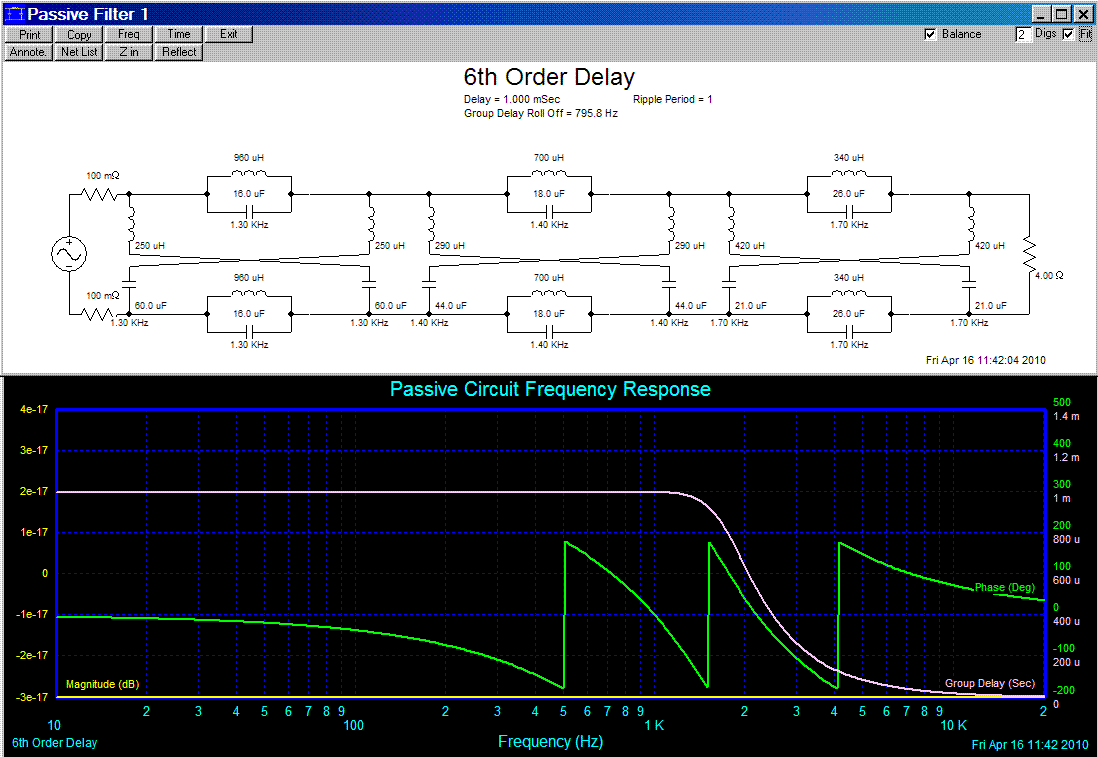Display Z in input impedance
1098x757 pixels.
click(x=129, y=52)
